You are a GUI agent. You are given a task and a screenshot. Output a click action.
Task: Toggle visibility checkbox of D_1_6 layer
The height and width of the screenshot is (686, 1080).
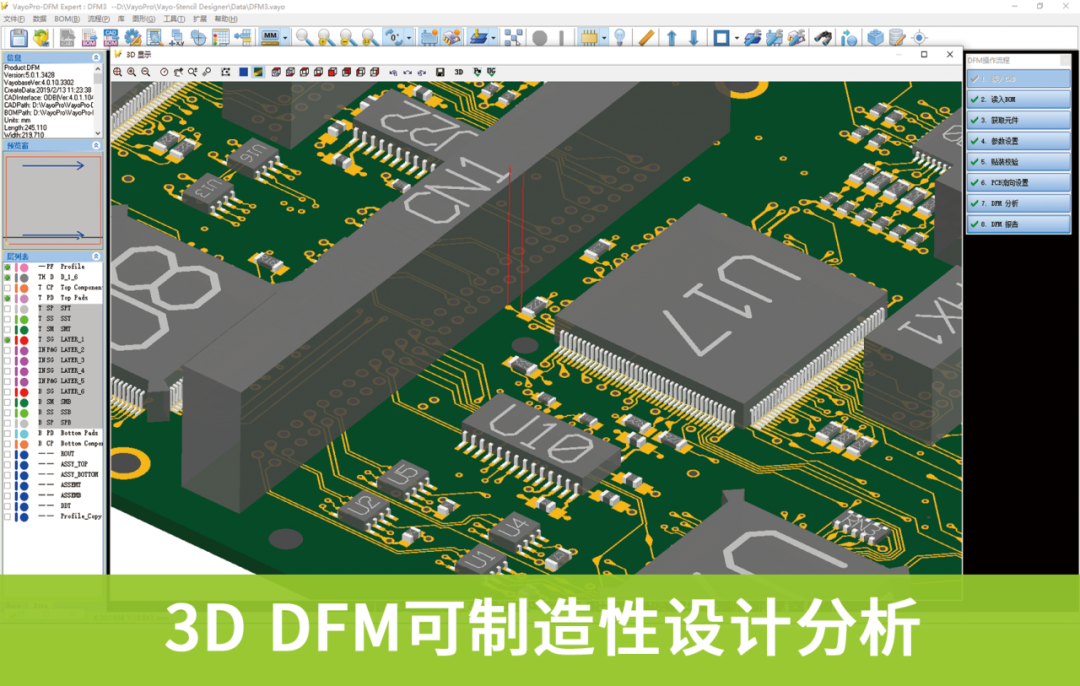point(8,278)
